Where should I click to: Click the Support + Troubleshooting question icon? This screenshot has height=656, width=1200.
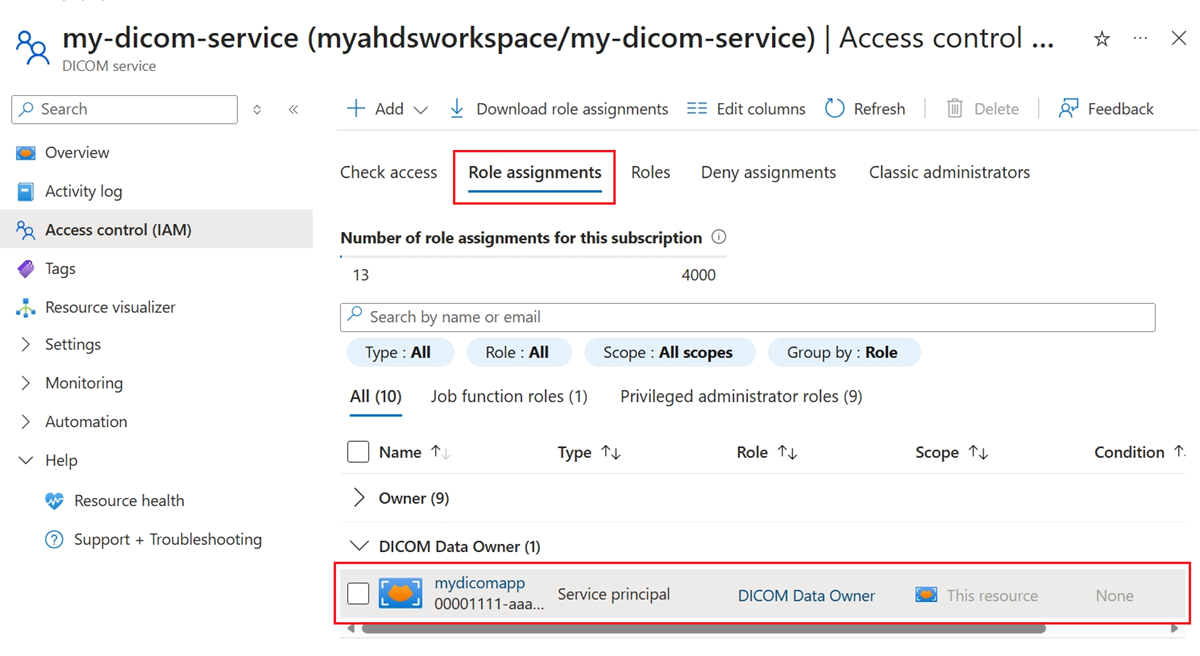pyautogui.click(x=55, y=540)
